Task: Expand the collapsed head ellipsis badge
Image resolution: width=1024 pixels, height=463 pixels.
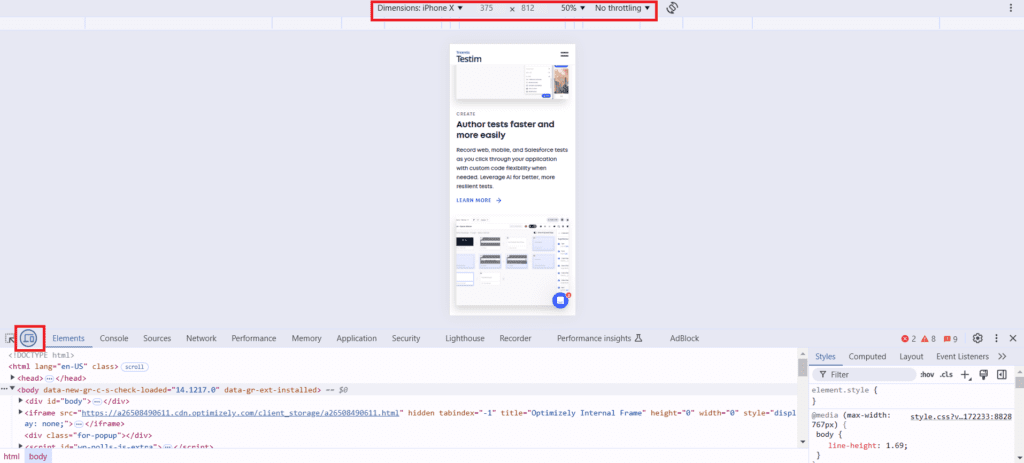Action: click(x=49, y=378)
